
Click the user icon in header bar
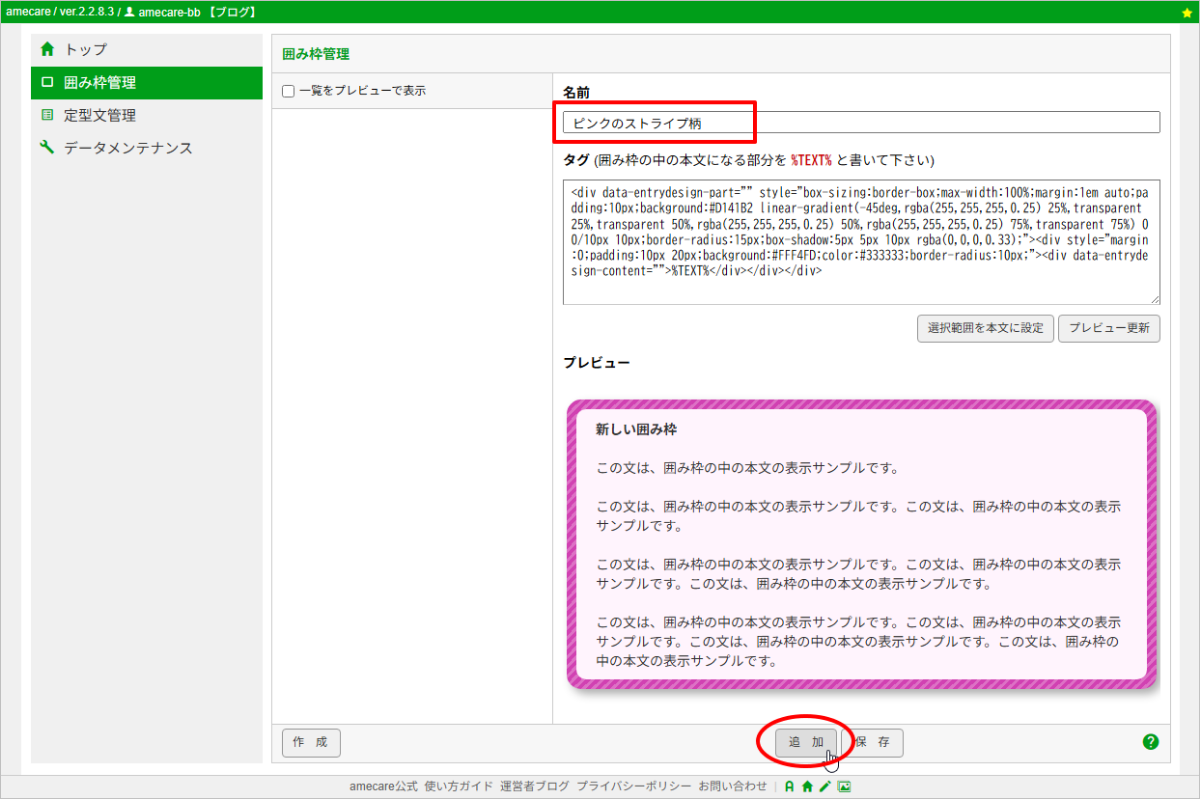(129, 12)
